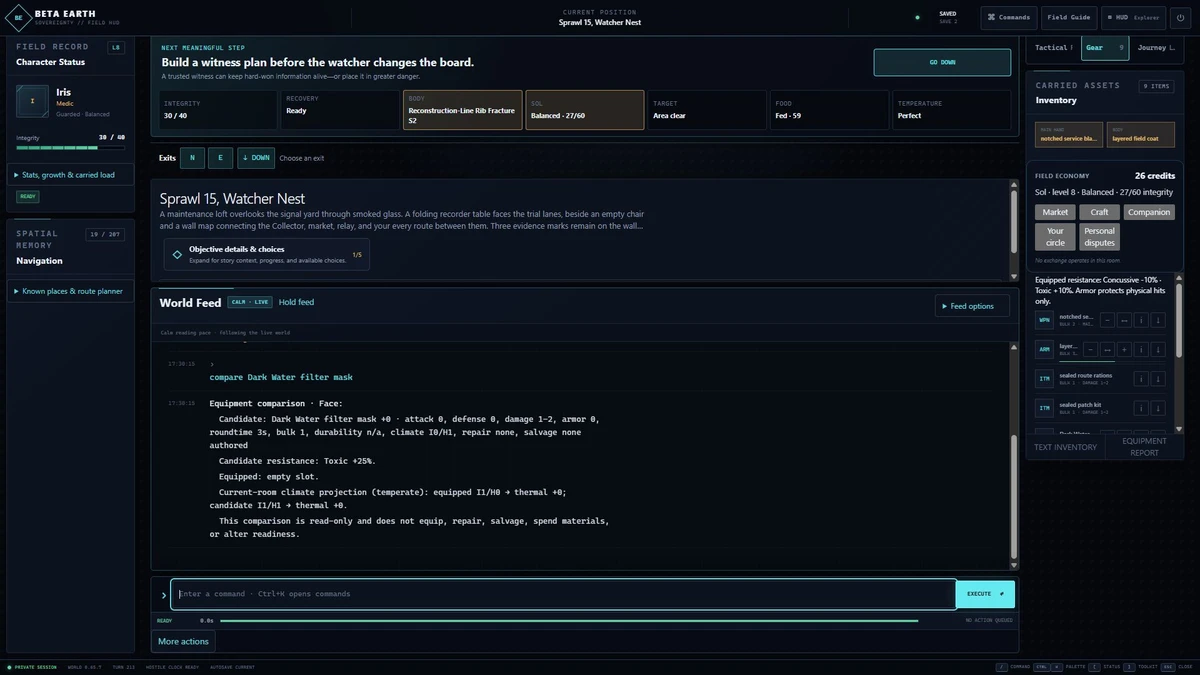1200x675 pixels.
Task: Click inventory list scroll-down arrow
Action: click(1179, 429)
